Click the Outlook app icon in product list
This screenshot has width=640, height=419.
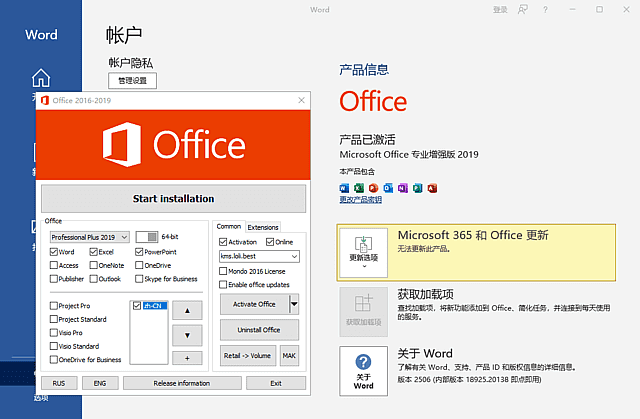(x=388, y=188)
